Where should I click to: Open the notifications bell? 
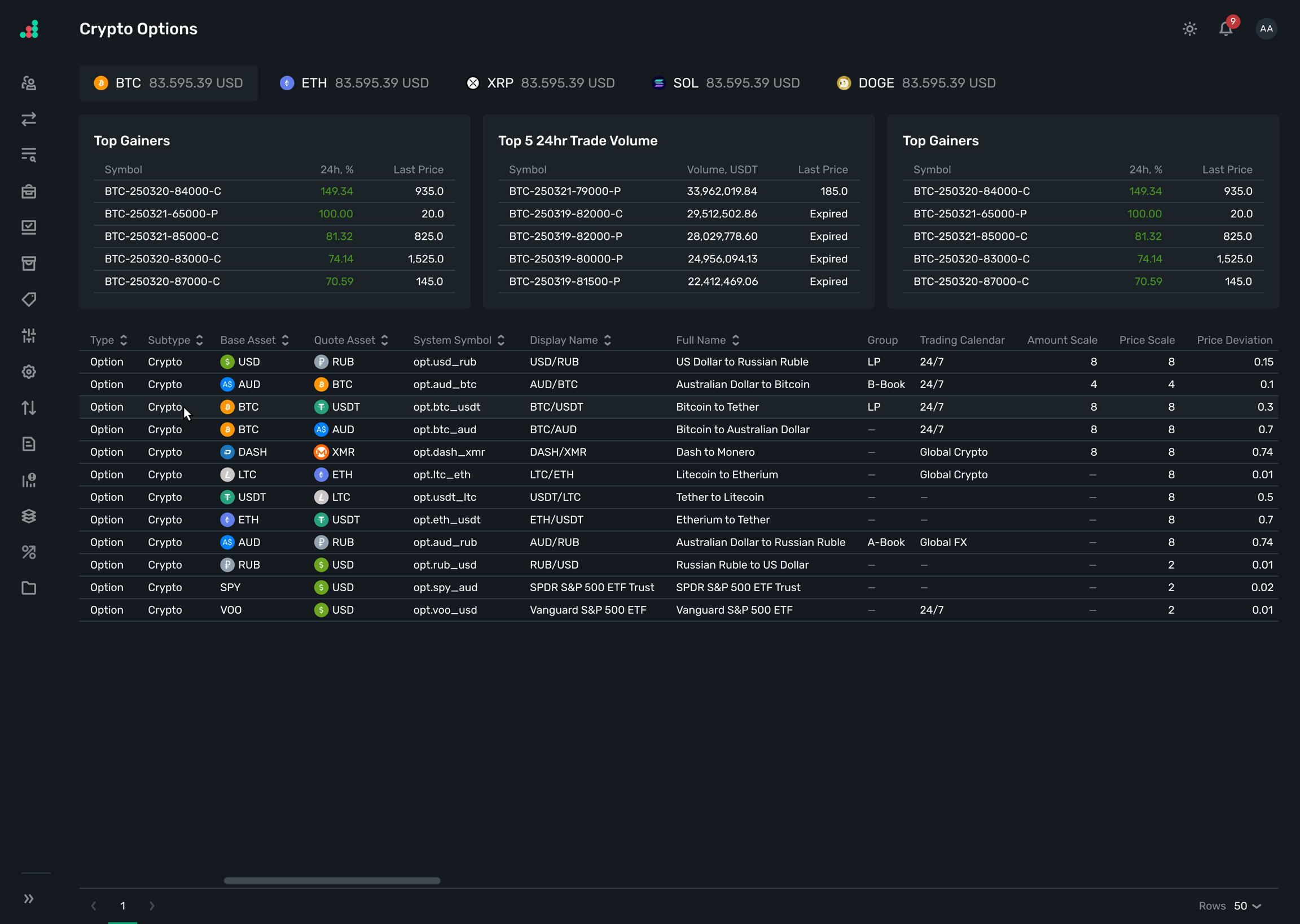tap(1226, 29)
